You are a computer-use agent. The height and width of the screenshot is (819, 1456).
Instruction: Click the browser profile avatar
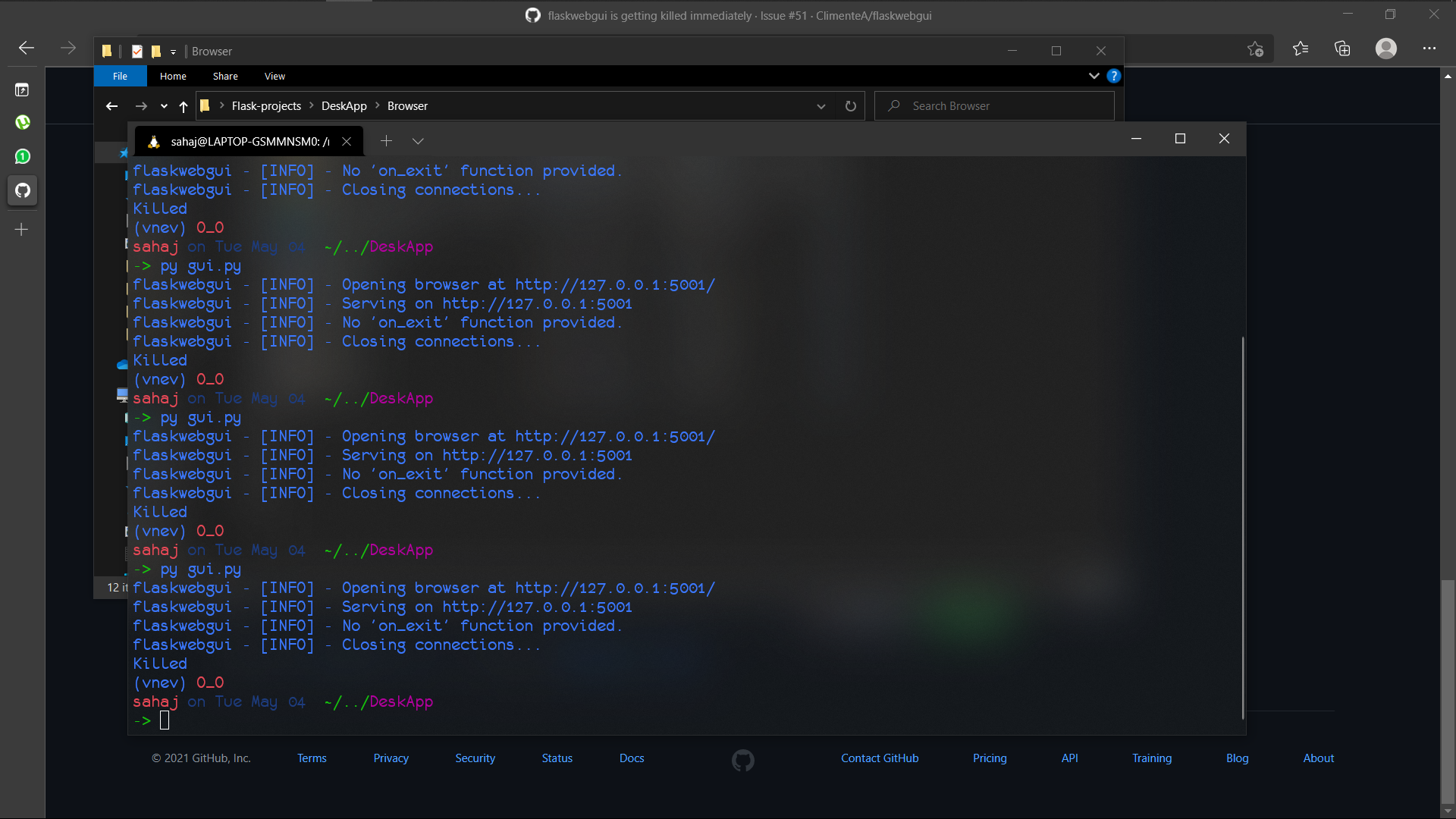pos(1385,49)
